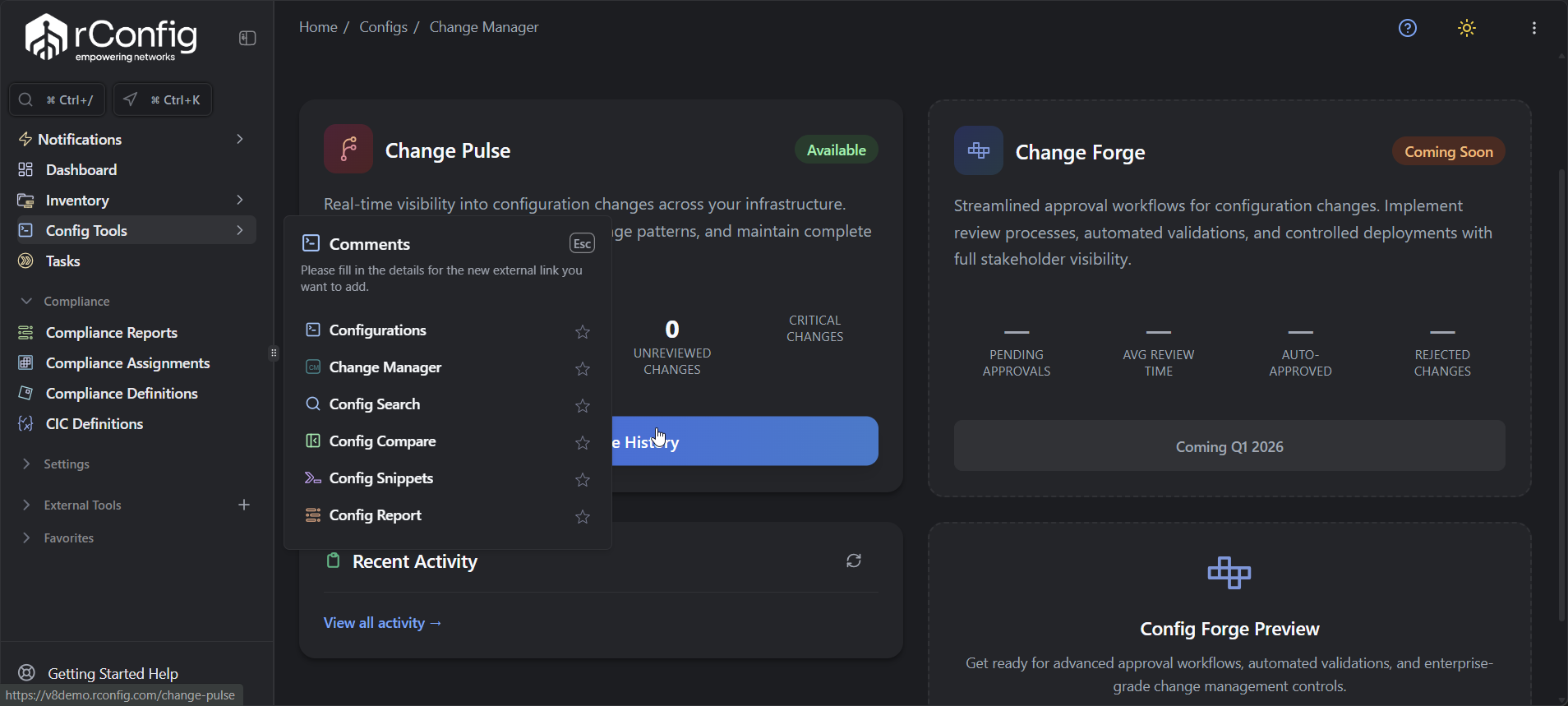Screen dimensions: 1568x706
Task: Open the Tasks page
Action: point(62,261)
